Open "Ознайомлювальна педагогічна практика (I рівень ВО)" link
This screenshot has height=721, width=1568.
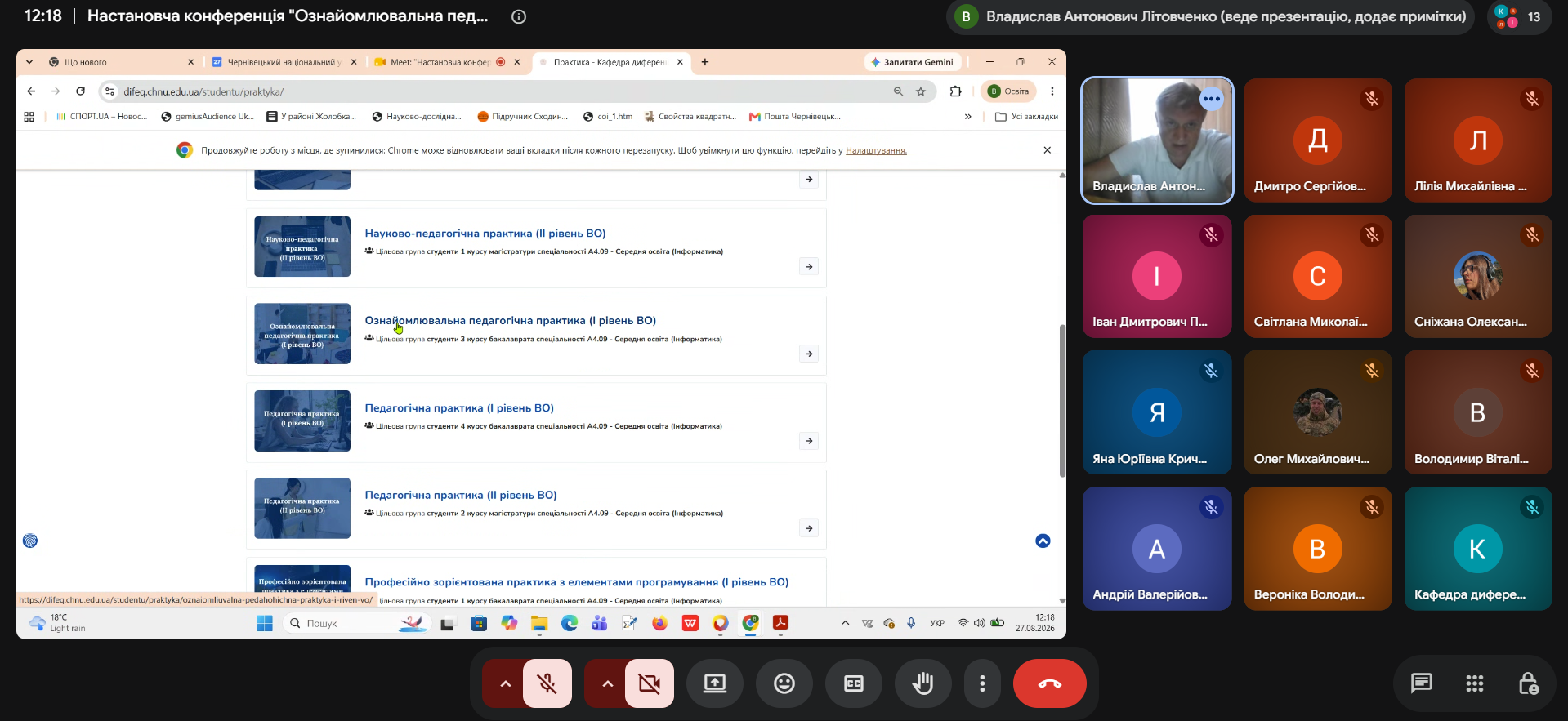coord(511,321)
